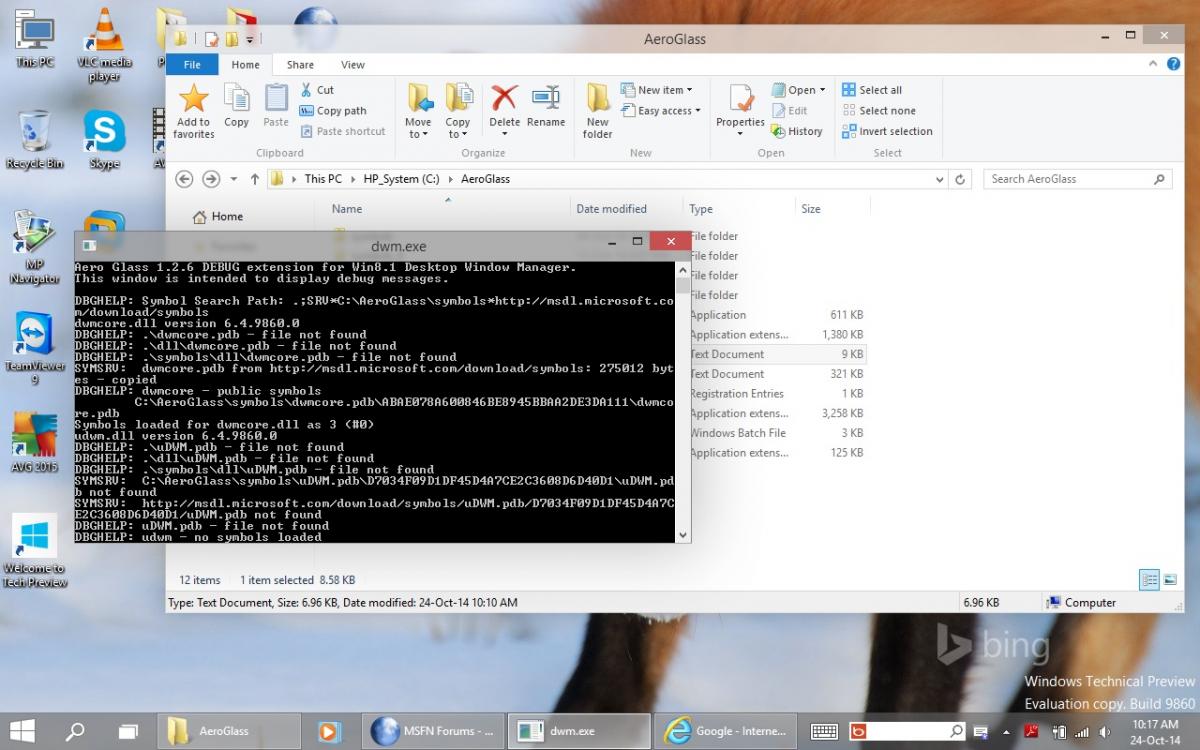Image resolution: width=1200 pixels, height=750 pixels.
Task: Select TeamViewer 9 desktop icon
Action: 35,348
